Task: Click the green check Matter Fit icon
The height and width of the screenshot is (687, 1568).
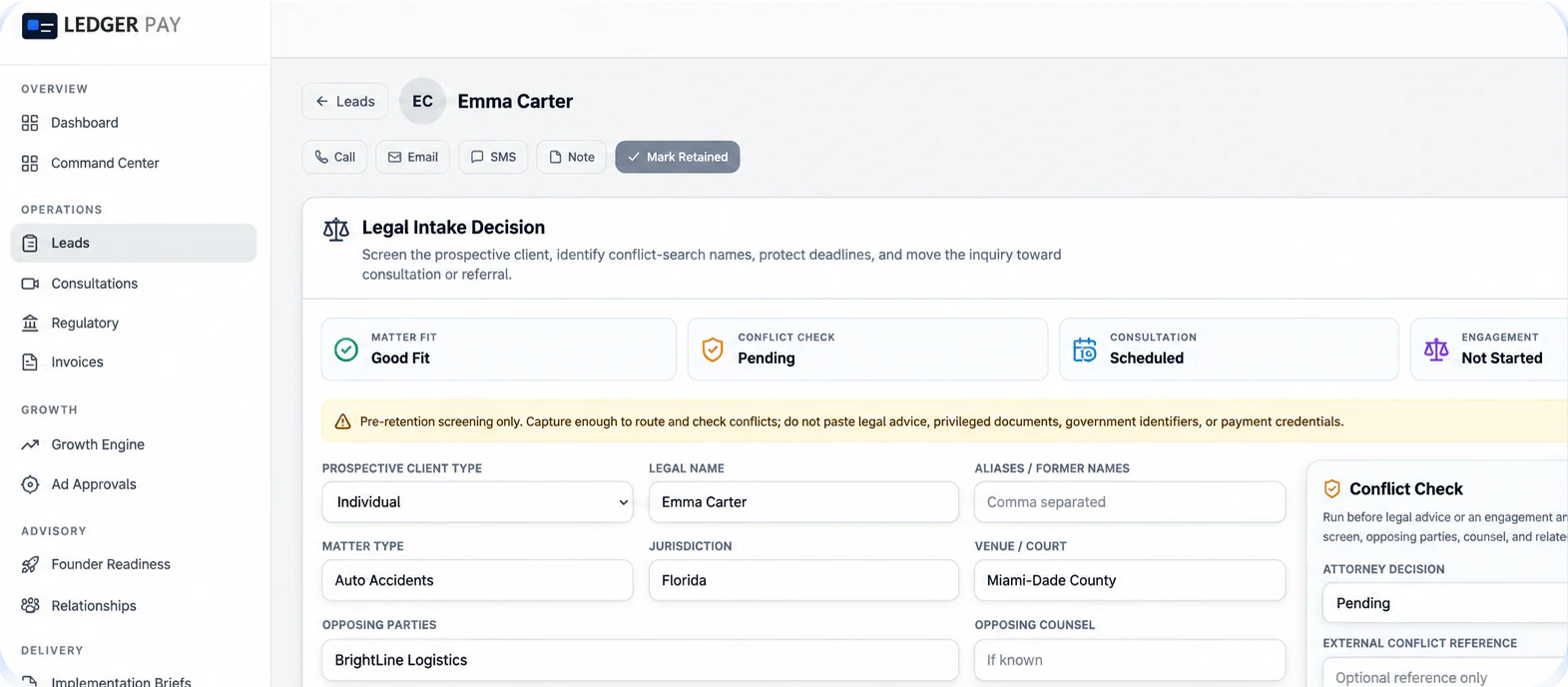Action: pyautogui.click(x=346, y=349)
